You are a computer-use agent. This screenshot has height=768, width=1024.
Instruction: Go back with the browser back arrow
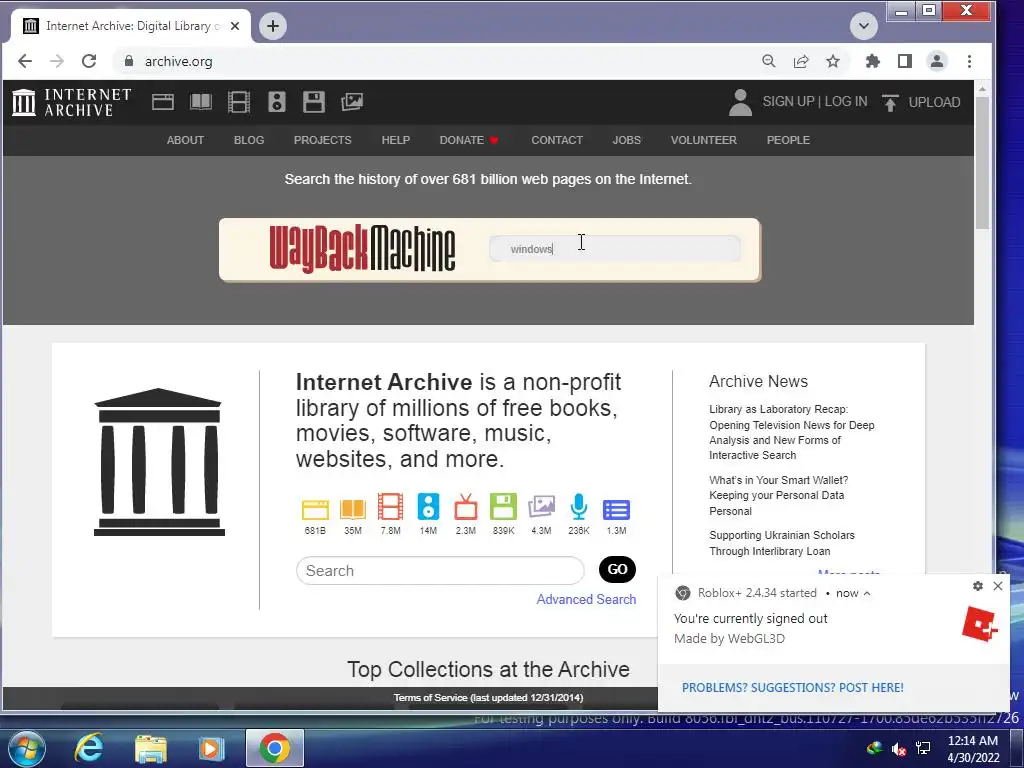point(25,61)
